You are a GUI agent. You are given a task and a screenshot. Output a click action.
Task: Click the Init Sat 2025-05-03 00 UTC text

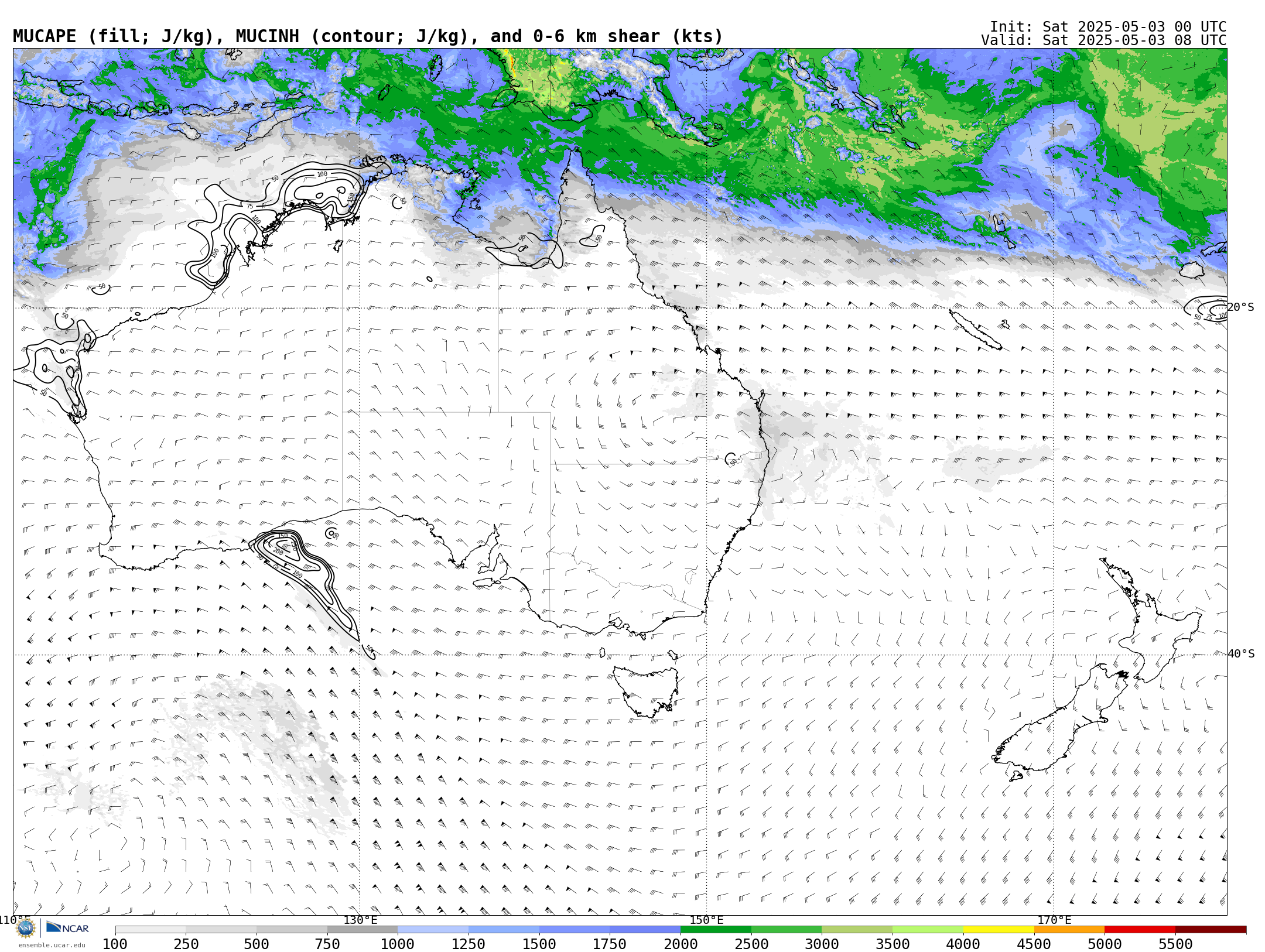tap(1108, 27)
